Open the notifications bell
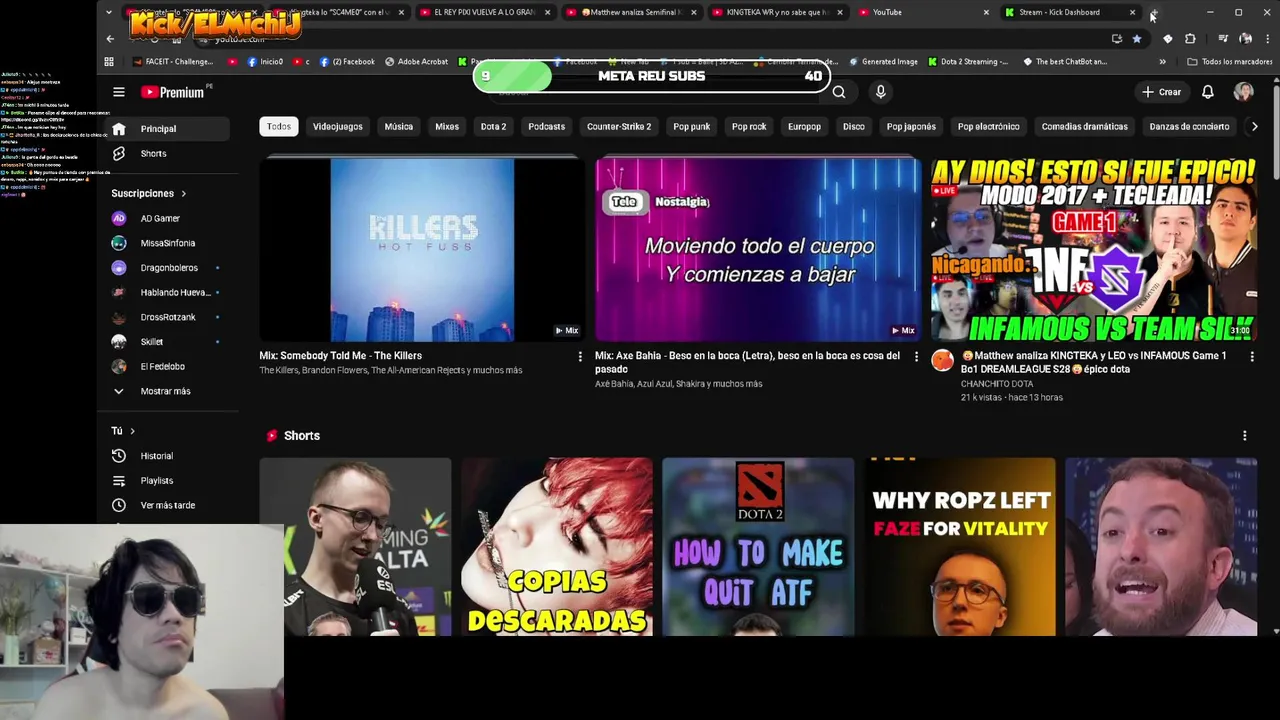This screenshot has height=720, width=1280. click(x=1207, y=92)
